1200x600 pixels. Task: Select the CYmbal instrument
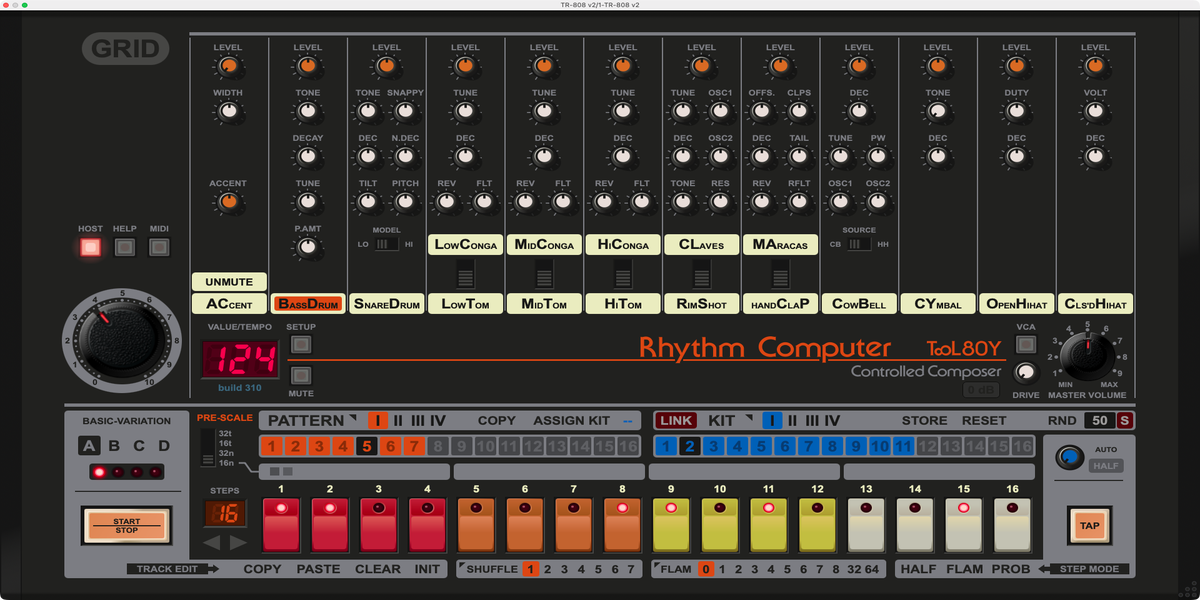click(938, 304)
